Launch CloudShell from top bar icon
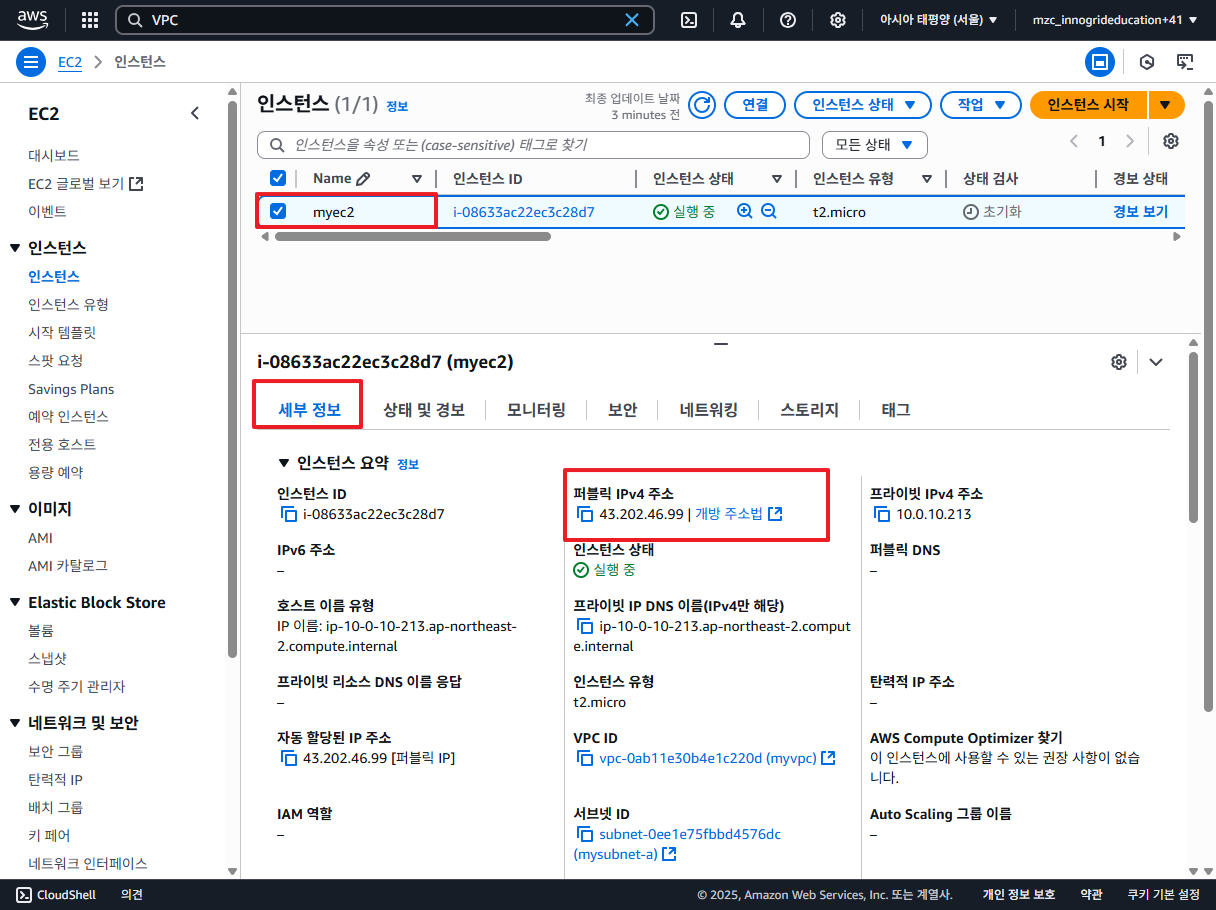Viewport: 1216px width, 910px height. 688,20
